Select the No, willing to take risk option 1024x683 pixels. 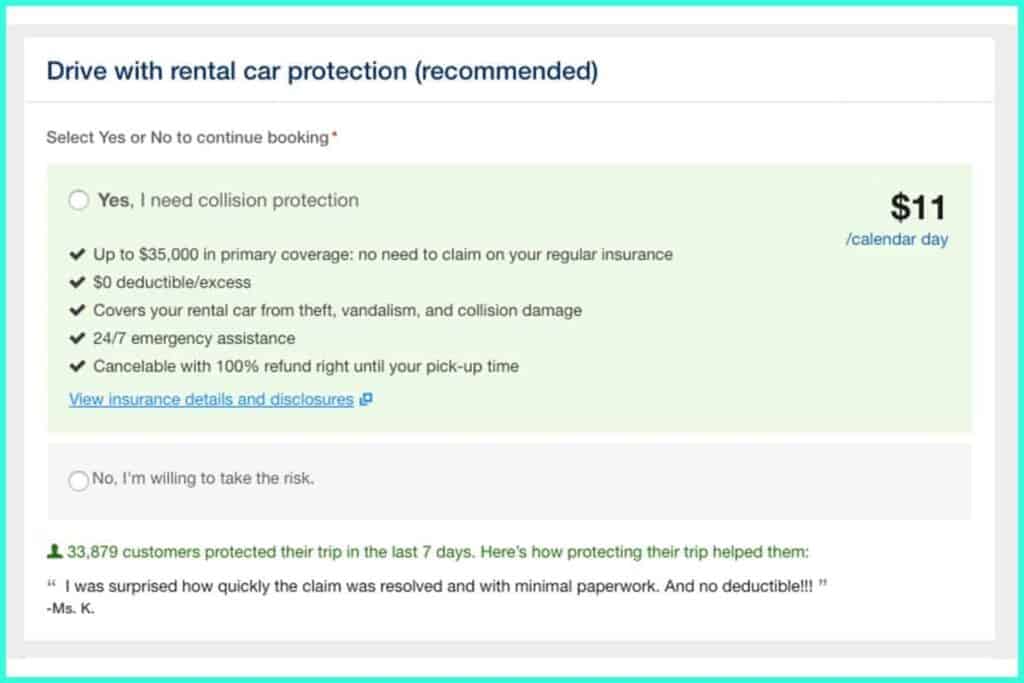coord(78,481)
